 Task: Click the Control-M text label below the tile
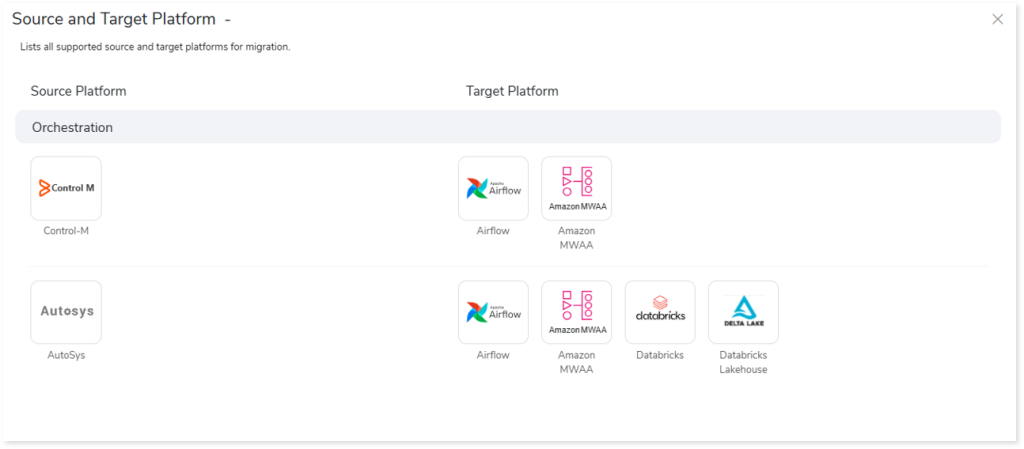click(66, 231)
